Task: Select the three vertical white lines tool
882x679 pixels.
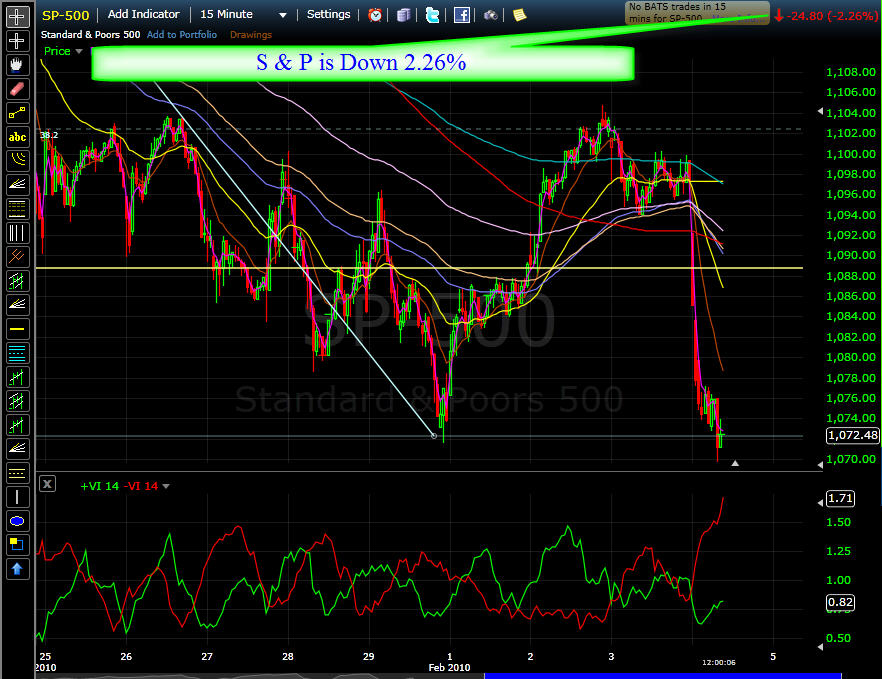Action: [17, 233]
